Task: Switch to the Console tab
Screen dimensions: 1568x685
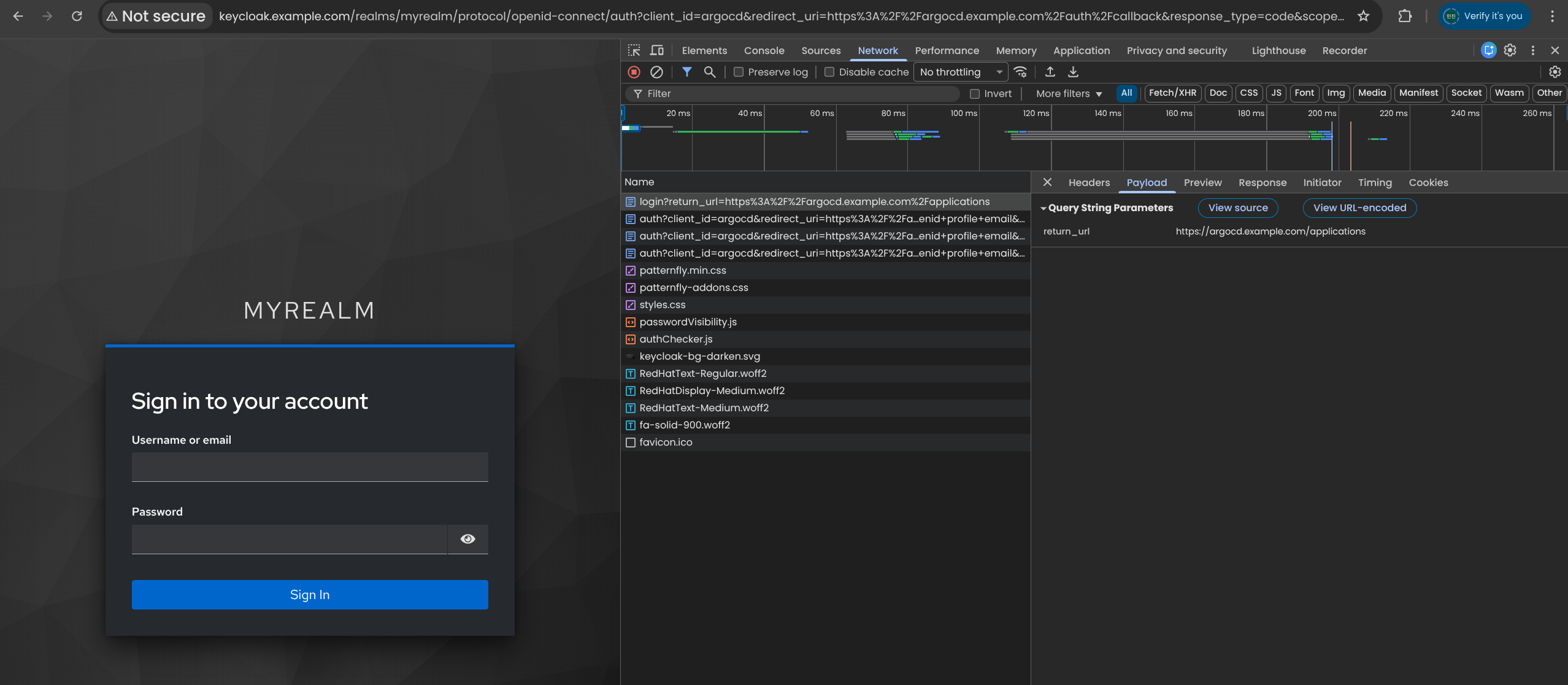Action: point(764,51)
